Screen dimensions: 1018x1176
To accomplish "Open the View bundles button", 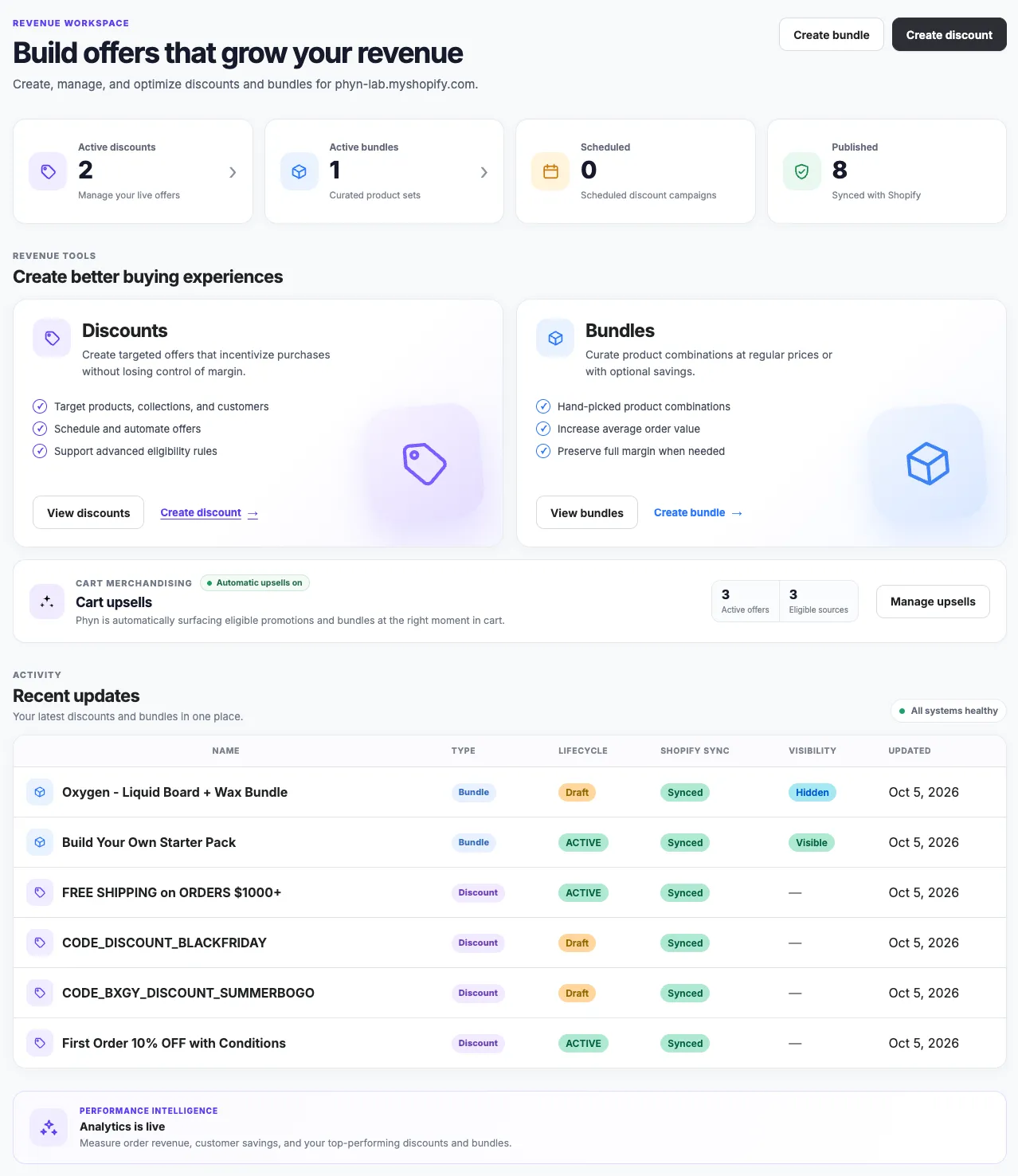I will click(x=587, y=512).
